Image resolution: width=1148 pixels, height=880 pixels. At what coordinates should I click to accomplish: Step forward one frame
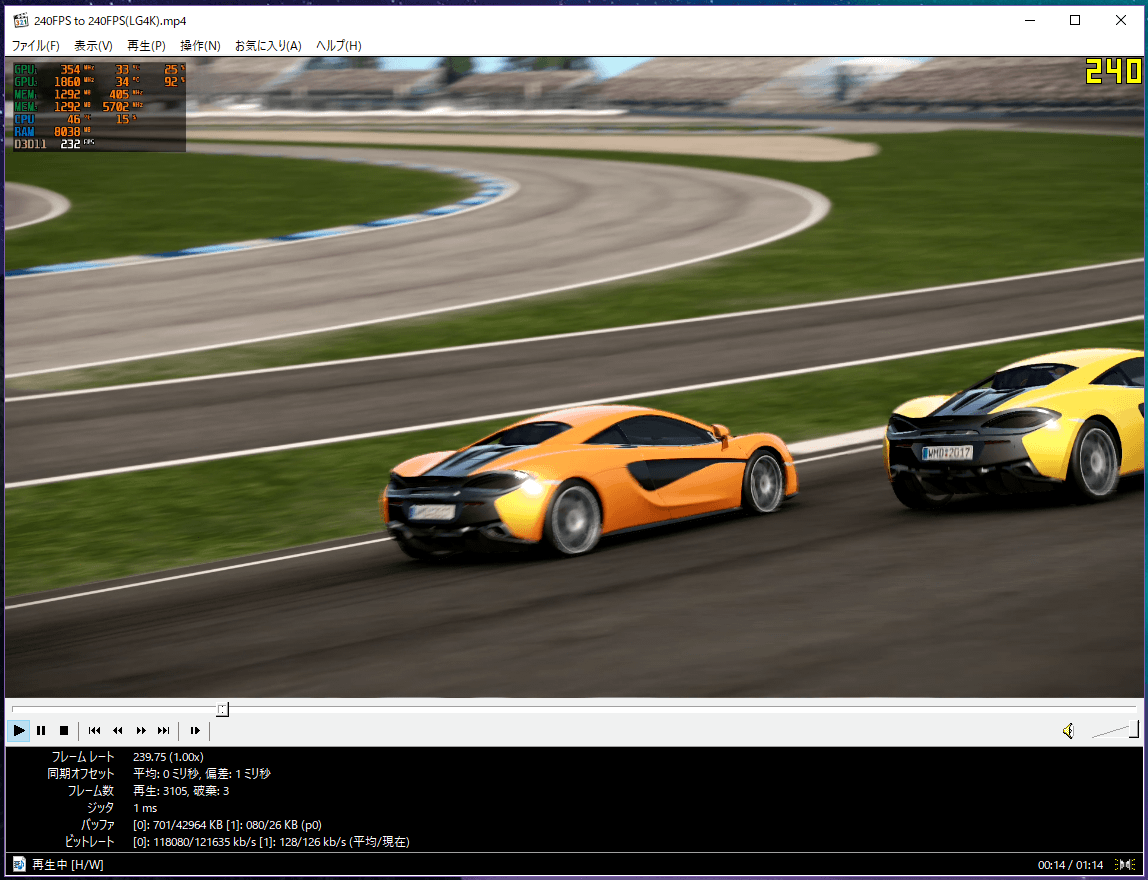tap(195, 730)
